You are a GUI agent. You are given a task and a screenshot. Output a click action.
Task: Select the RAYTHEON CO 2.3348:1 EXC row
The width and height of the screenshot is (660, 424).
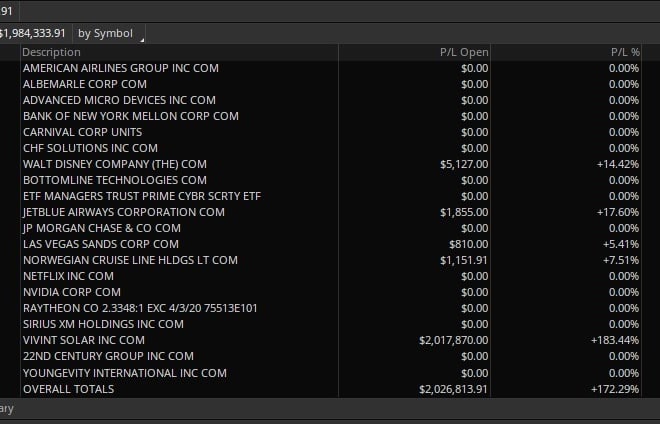(x=140, y=308)
